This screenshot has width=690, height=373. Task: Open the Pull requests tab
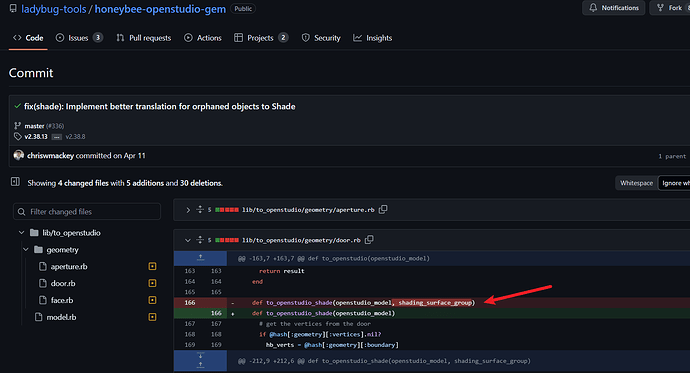pos(143,38)
